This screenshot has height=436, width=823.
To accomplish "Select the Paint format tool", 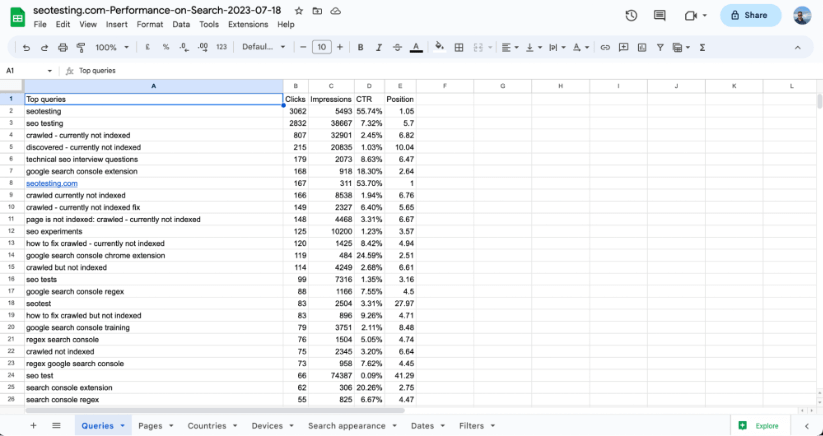I will [81, 48].
